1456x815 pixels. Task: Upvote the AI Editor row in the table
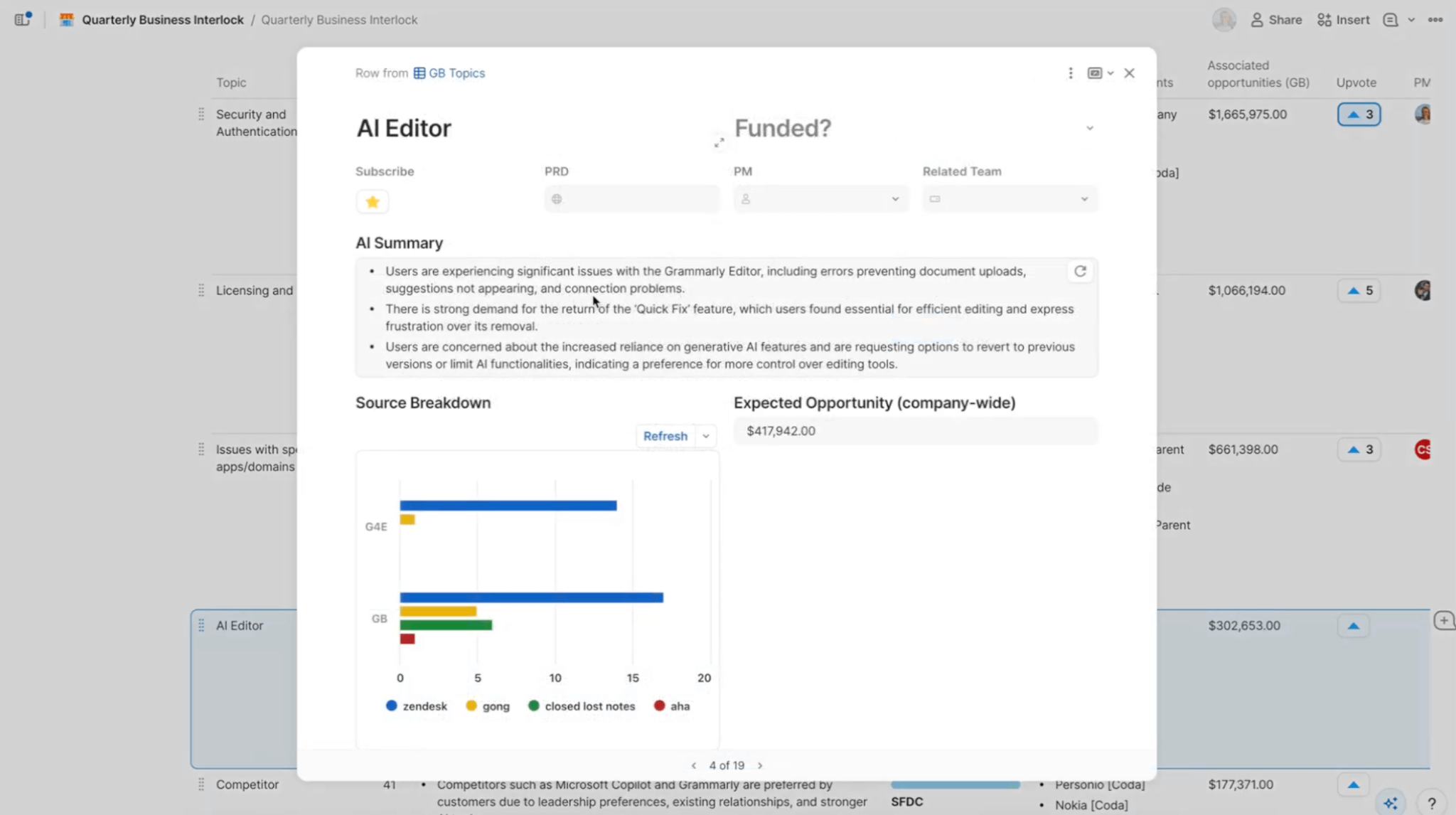click(1354, 625)
